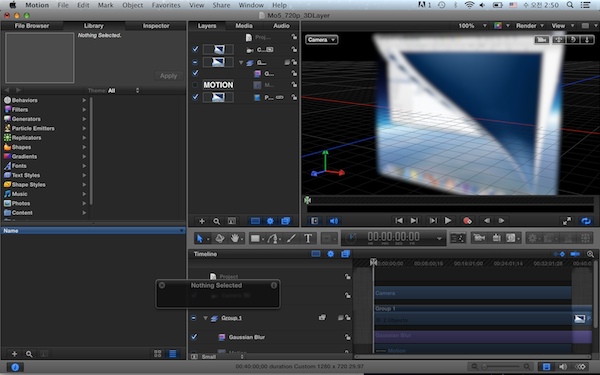Click the 3D orbit view tool
The image size is (600, 375).
pyautogui.click(x=573, y=39)
